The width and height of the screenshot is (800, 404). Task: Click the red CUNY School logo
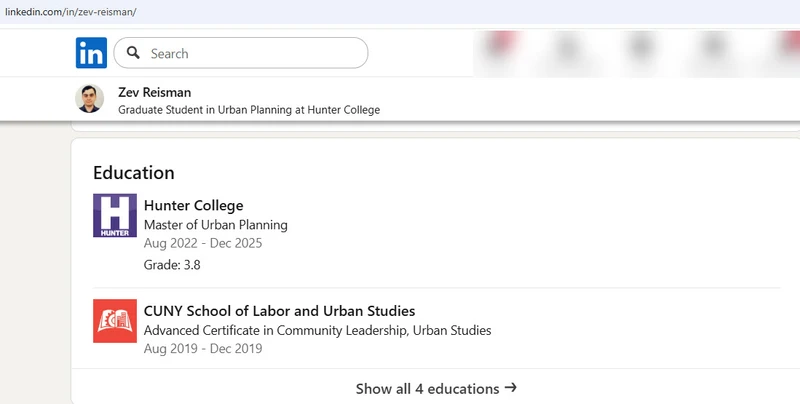click(114, 320)
